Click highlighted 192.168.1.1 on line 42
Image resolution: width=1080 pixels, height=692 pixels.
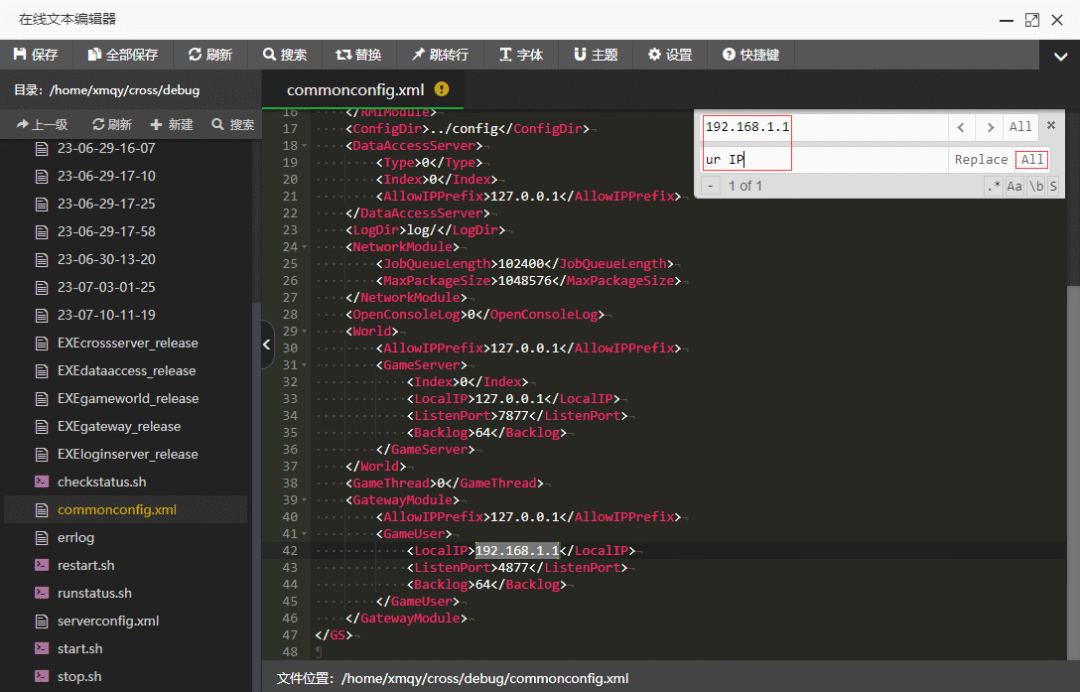(x=517, y=551)
